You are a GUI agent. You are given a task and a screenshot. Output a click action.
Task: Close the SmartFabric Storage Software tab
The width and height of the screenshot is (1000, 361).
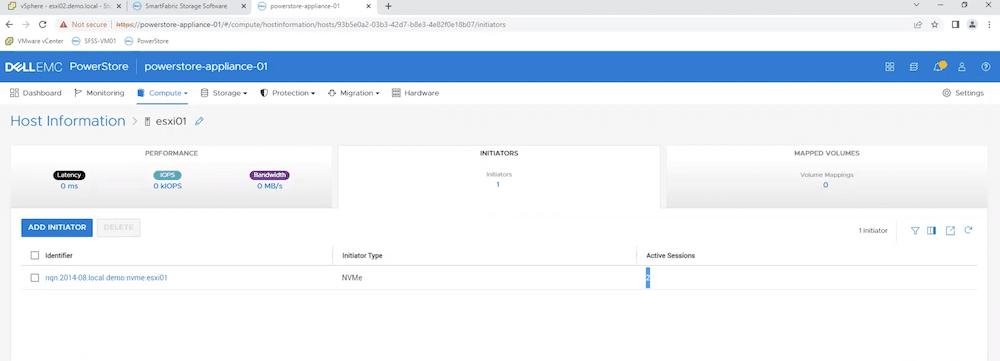[244, 6]
